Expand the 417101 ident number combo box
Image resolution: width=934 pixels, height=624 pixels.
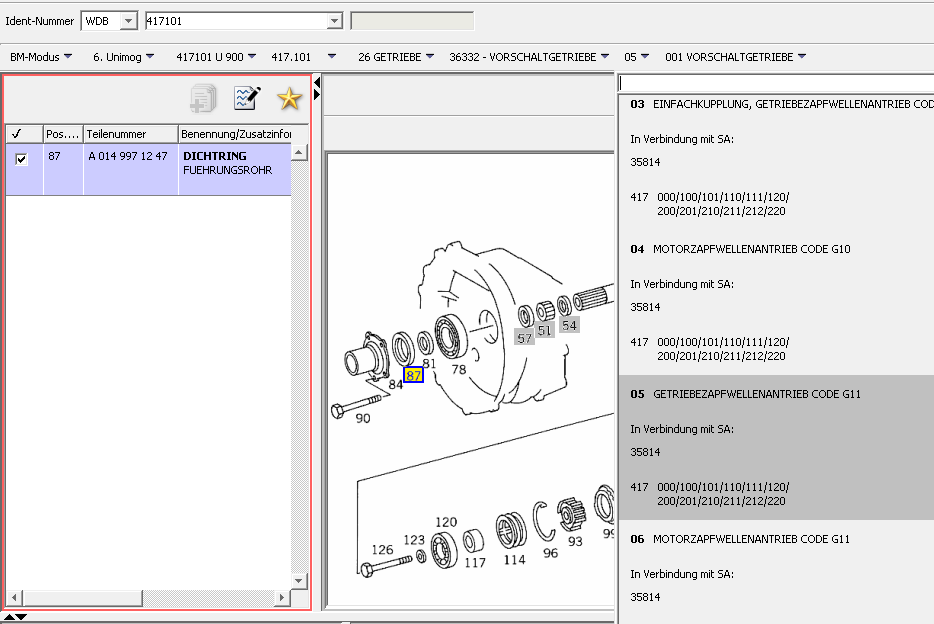click(334, 21)
